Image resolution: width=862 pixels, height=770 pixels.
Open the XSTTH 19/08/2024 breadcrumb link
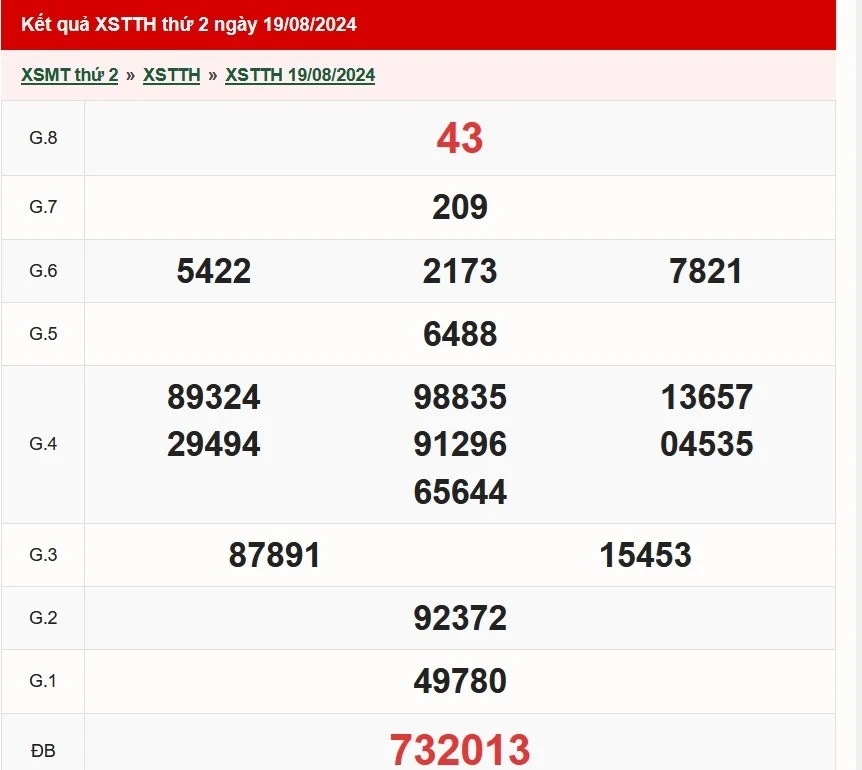point(300,75)
